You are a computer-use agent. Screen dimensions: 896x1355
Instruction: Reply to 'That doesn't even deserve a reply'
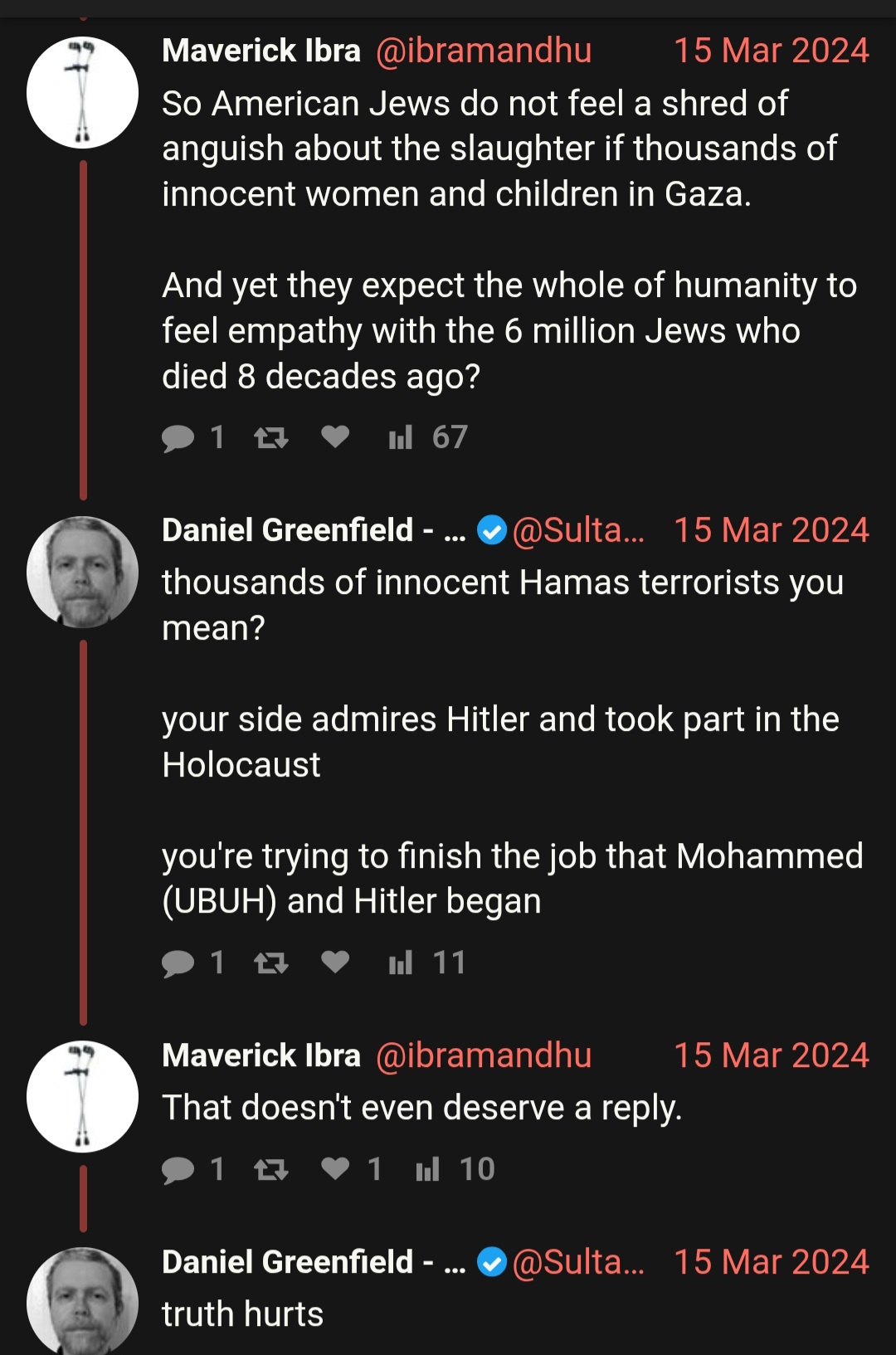(178, 1169)
